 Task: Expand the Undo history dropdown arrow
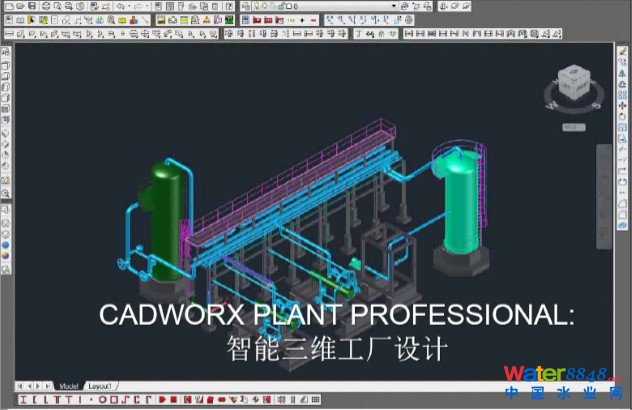[x=128, y=6]
